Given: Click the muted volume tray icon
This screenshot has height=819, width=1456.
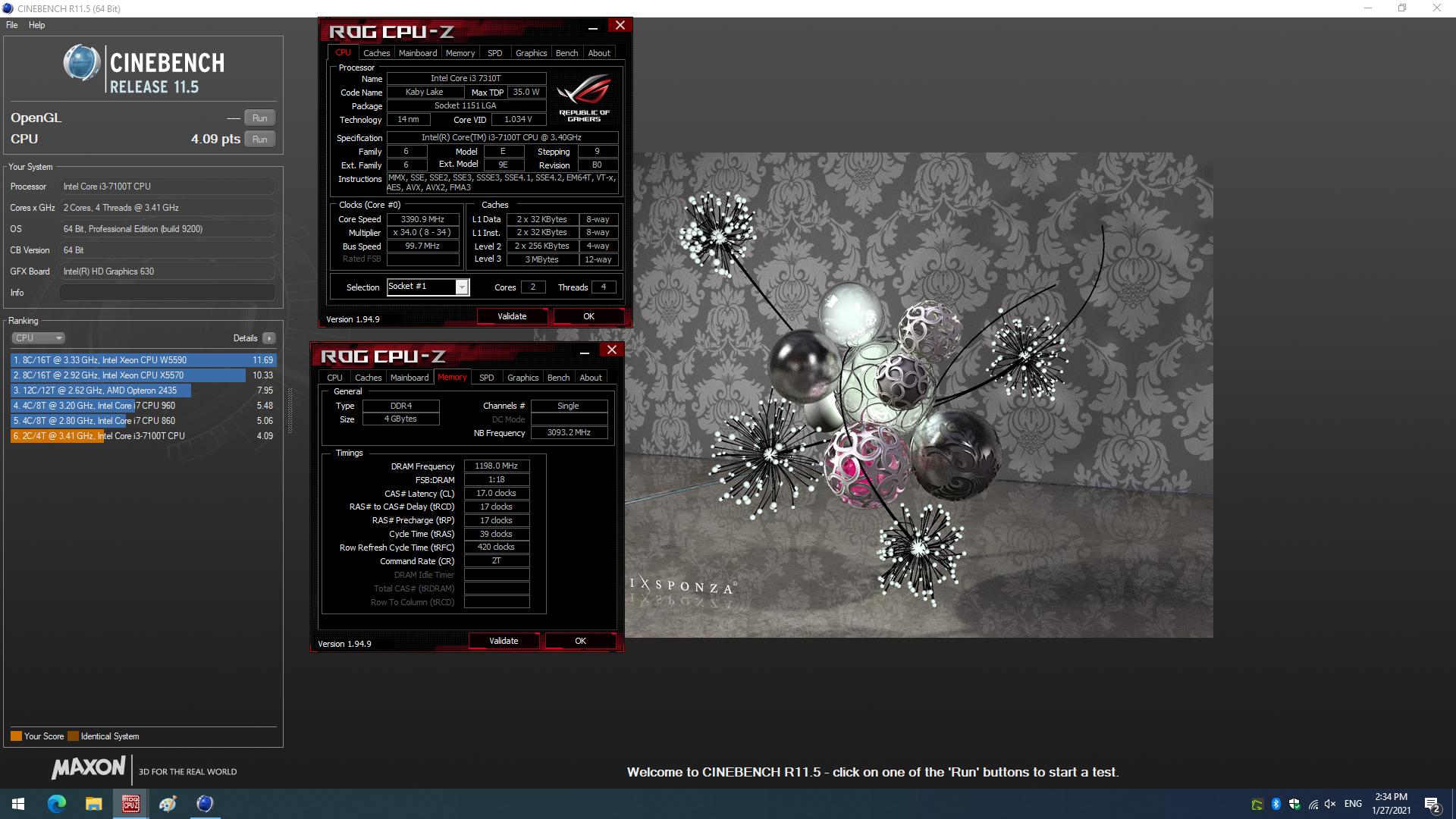Looking at the screenshot, I should [x=1330, y=805].
